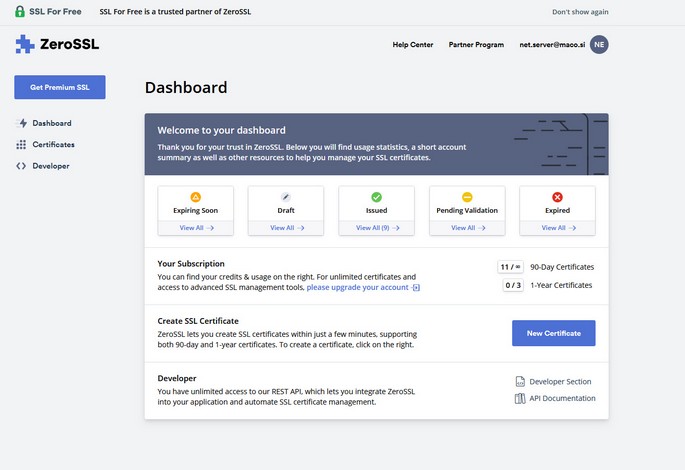Click the Pending Validation status icon
Viewport: 685px width, 470px height.
[467, 197]
